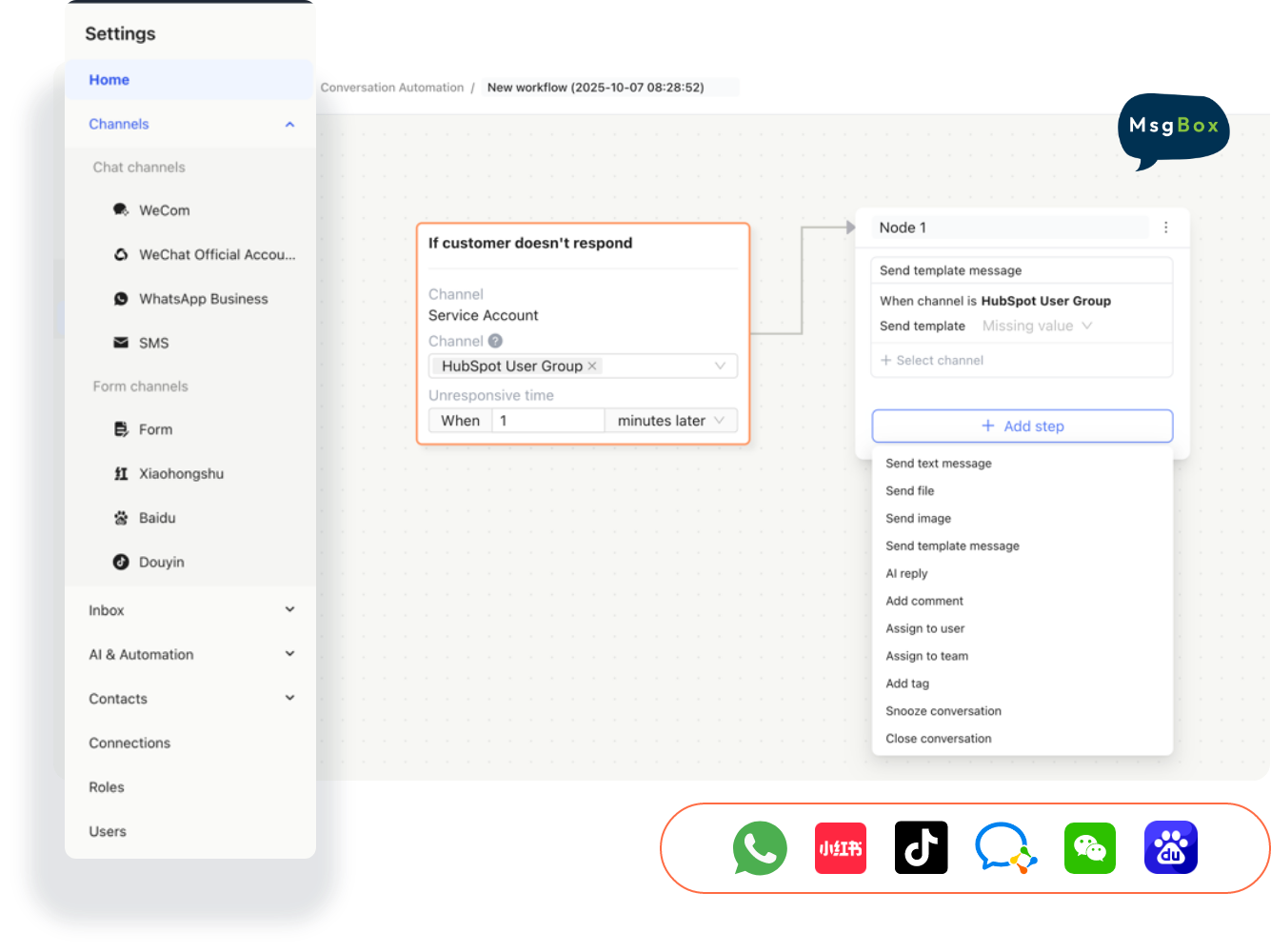Click the Xiaohongshu channel icon in sidebar

click(x=121, y=474)
